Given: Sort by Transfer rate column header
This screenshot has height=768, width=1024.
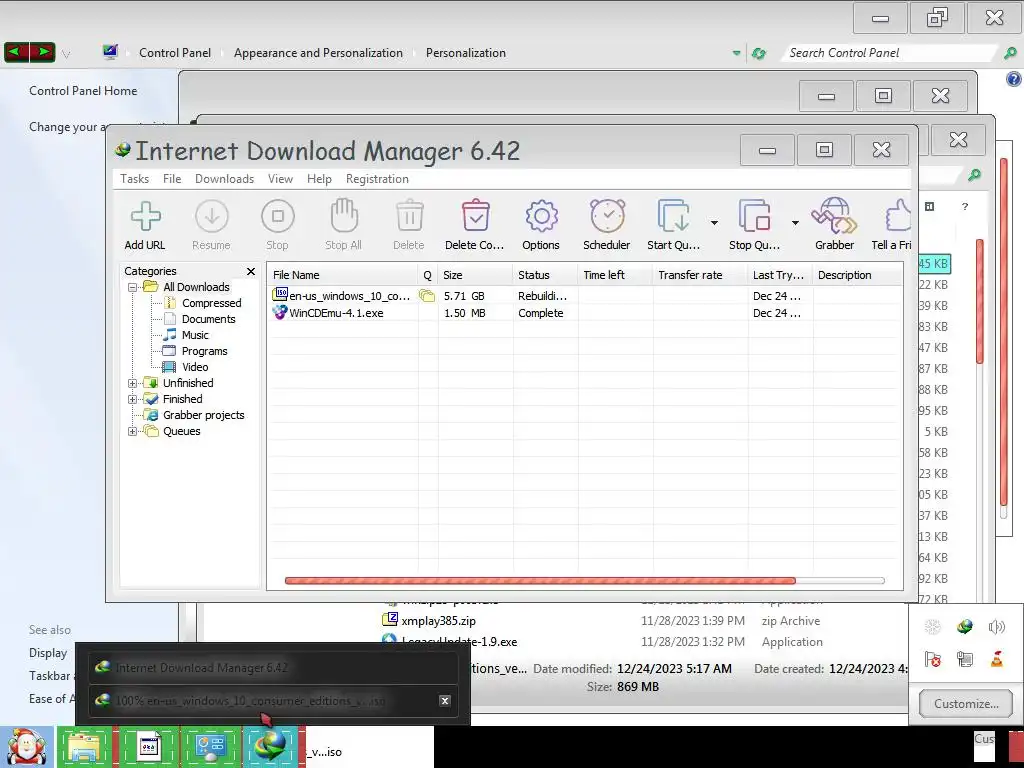Looking at the screenshot, I should pyautogui.click(x=700, y=275).
